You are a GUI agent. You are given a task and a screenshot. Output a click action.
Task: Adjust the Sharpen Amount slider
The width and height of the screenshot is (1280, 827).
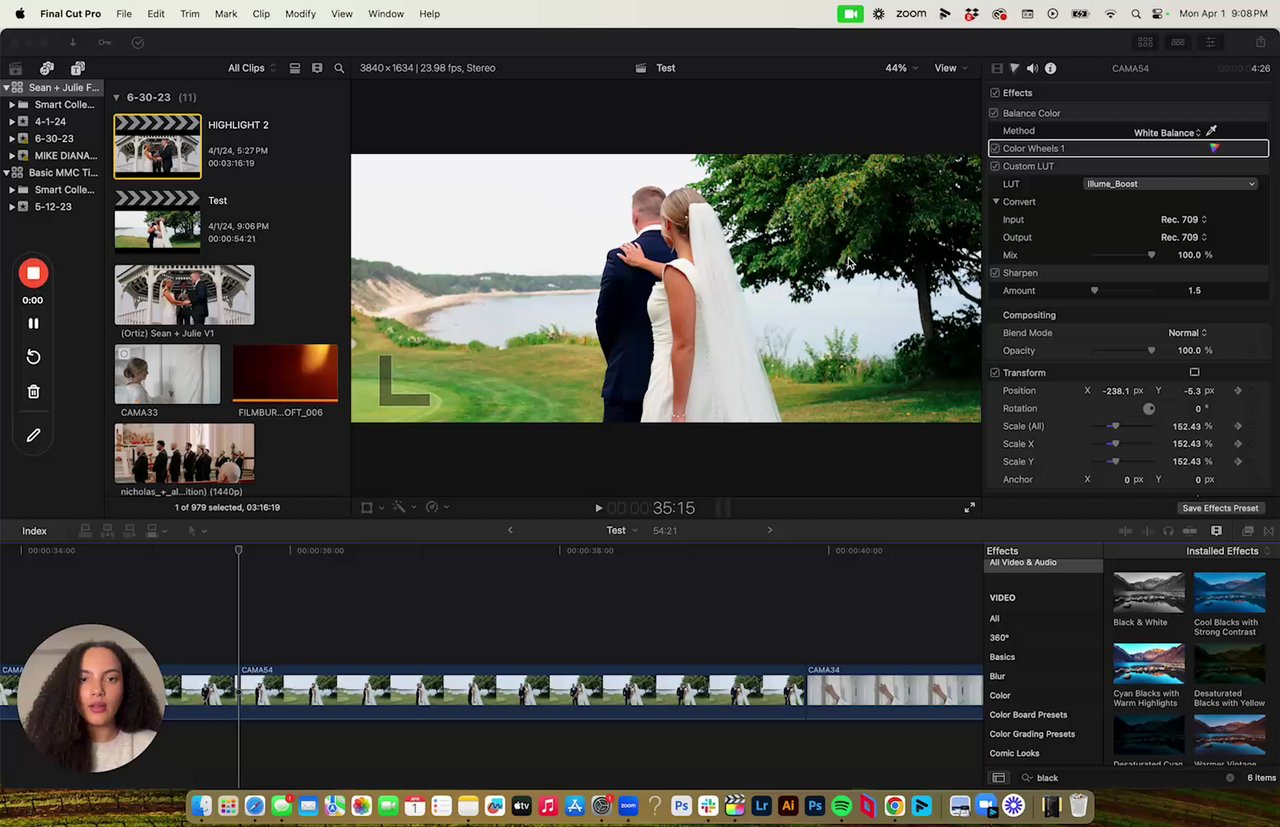[x=1094, y=291]
